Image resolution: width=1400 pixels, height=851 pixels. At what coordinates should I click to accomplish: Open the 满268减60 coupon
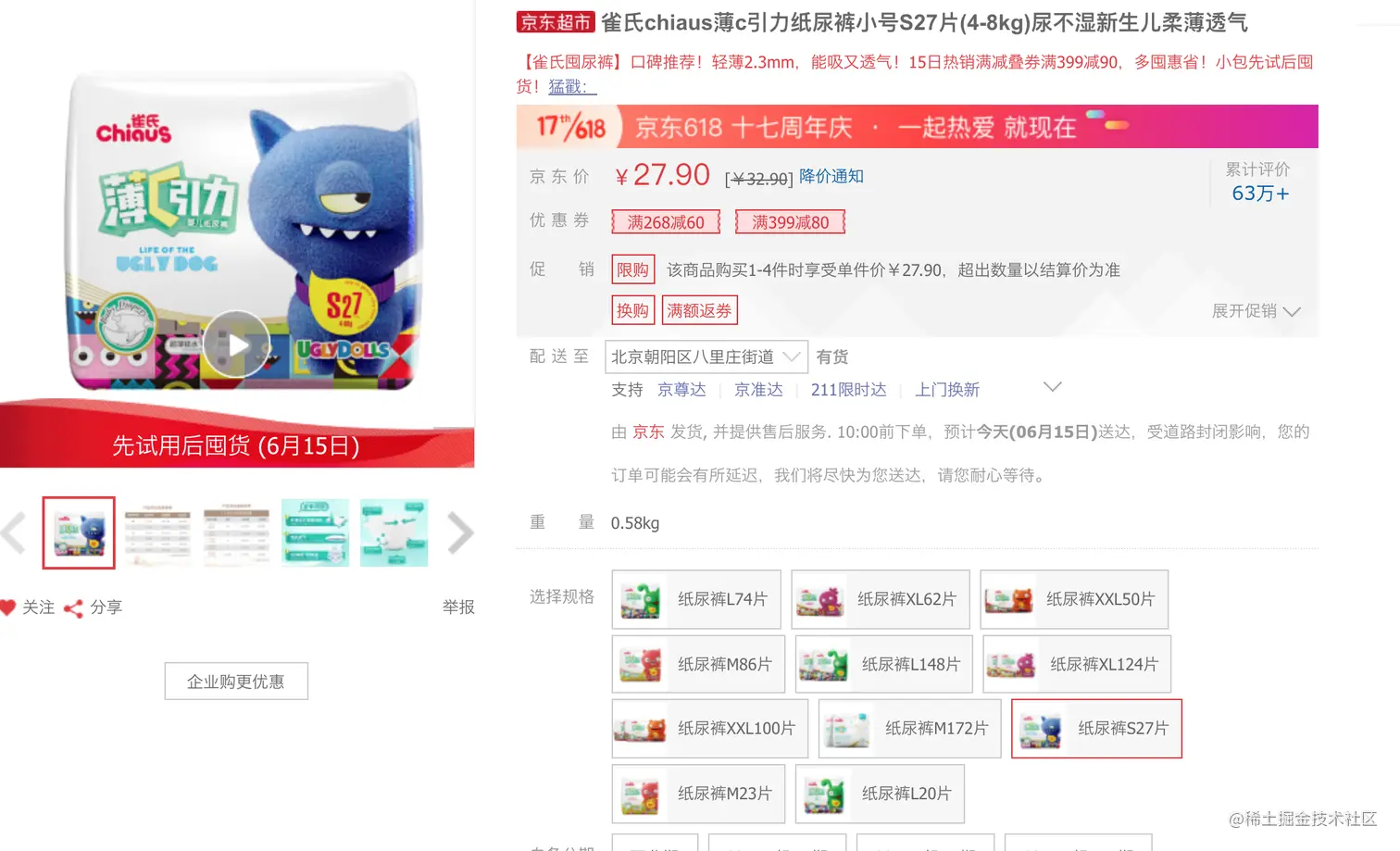coord(666,222)
